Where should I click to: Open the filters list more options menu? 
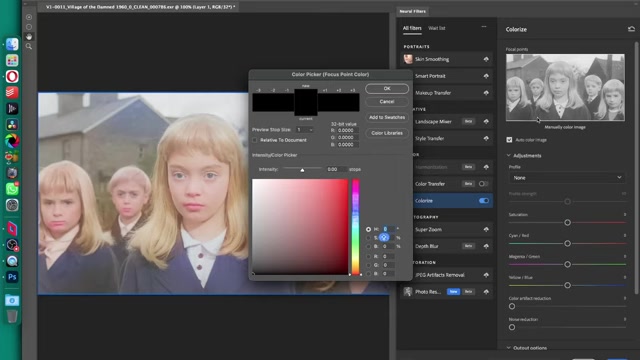[484, 27]
